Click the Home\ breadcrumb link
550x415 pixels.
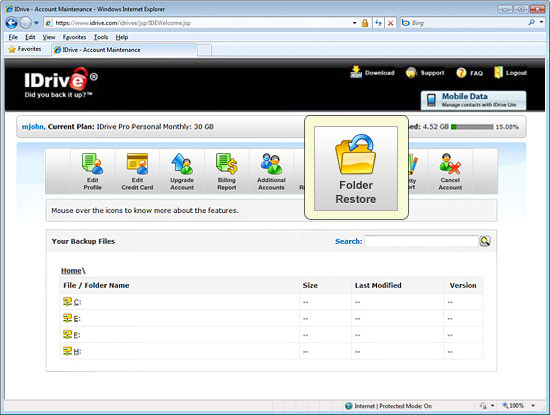[x=73, y=270]
